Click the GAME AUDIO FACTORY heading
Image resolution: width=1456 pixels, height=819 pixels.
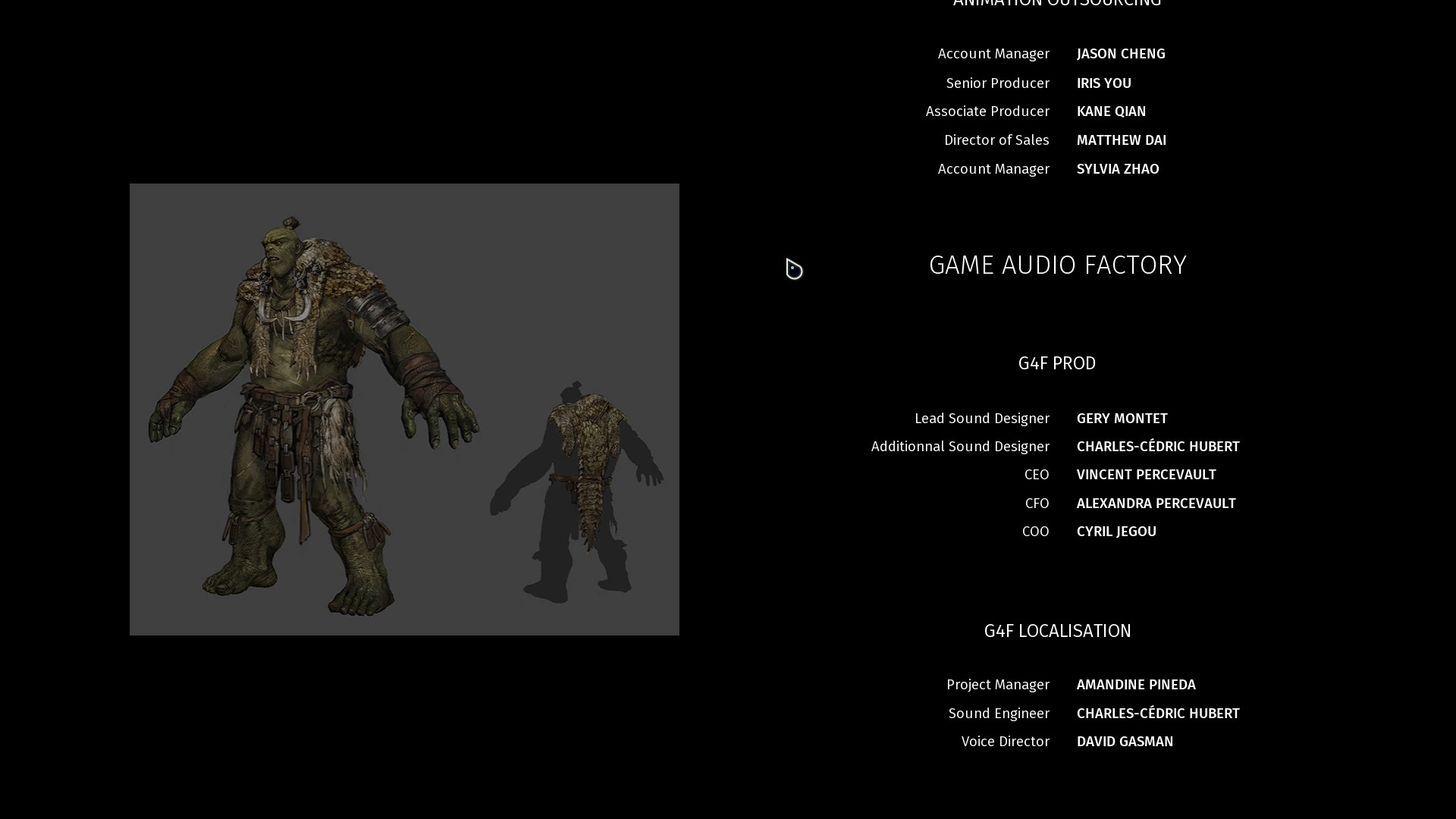click(x=1057, y=265)
